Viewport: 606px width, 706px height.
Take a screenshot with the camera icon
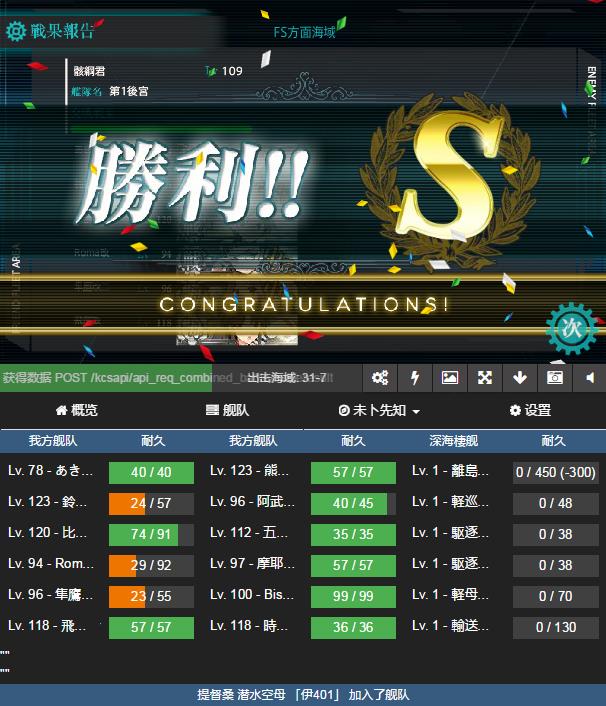[555, 377]
